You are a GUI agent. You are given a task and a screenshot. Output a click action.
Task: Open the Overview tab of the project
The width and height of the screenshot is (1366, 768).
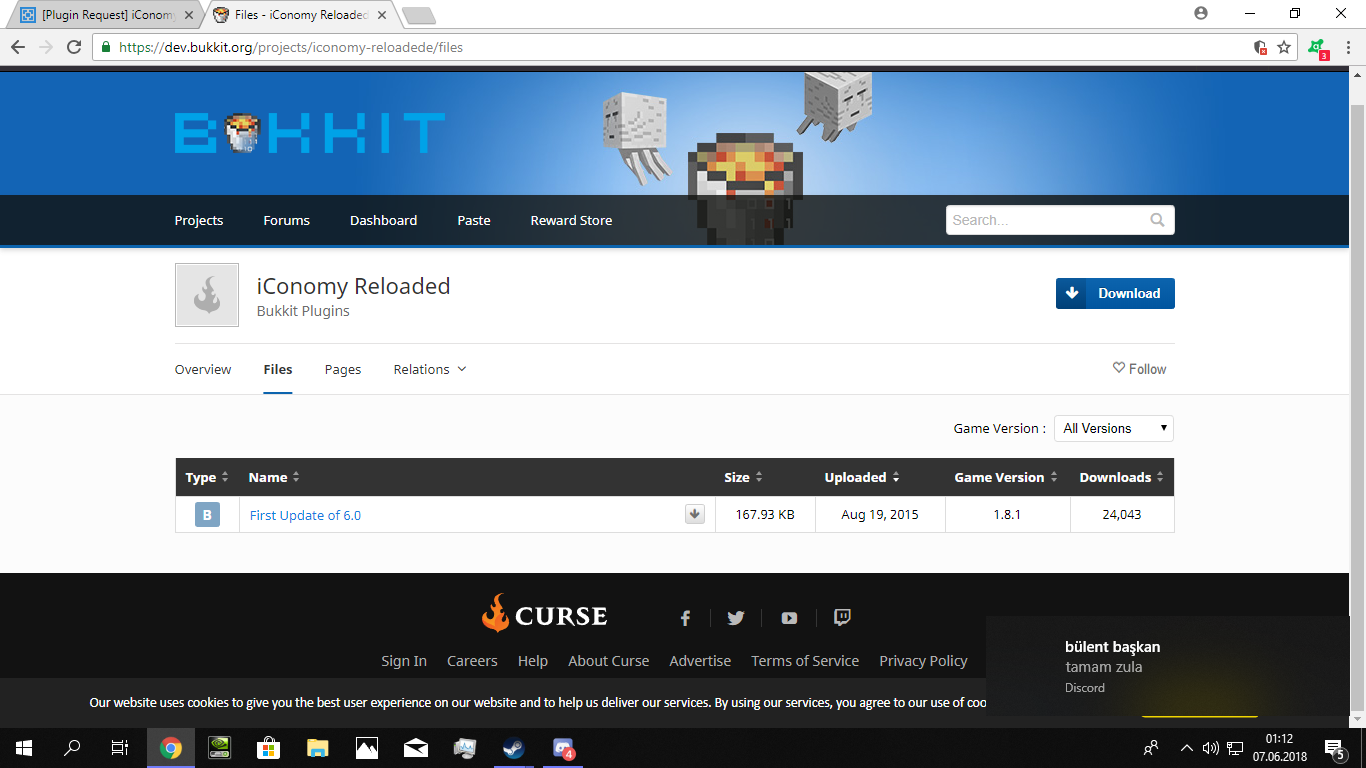pyautogui.click(x=203, y=369)
